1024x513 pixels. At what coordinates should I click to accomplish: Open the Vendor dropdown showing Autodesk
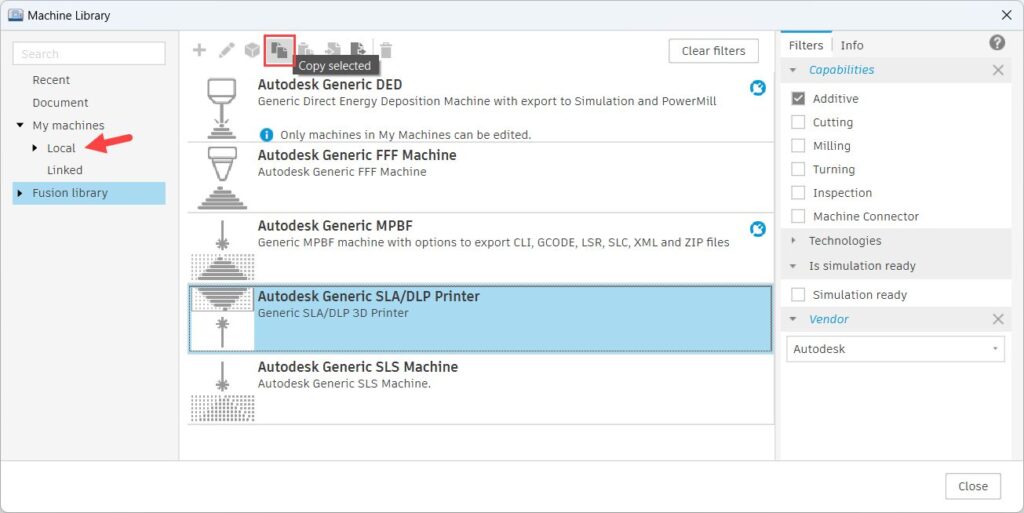point(895,349)
